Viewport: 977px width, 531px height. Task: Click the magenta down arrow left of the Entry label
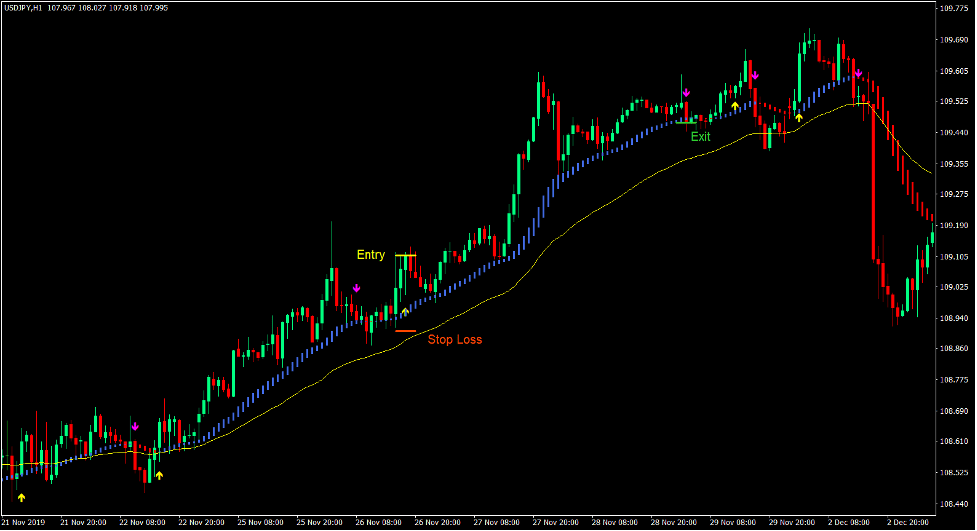tap(356, 288)
